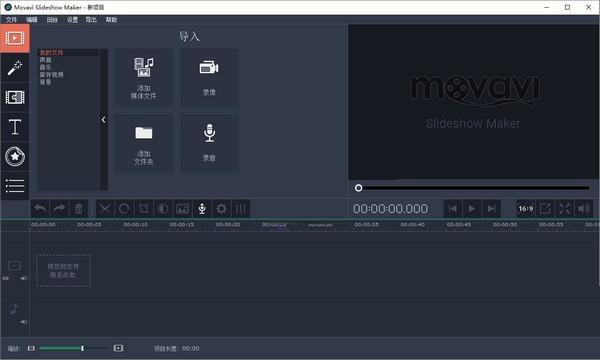Click the preview seek bar handle
This screenshot has height=360, width=600.
359,188
